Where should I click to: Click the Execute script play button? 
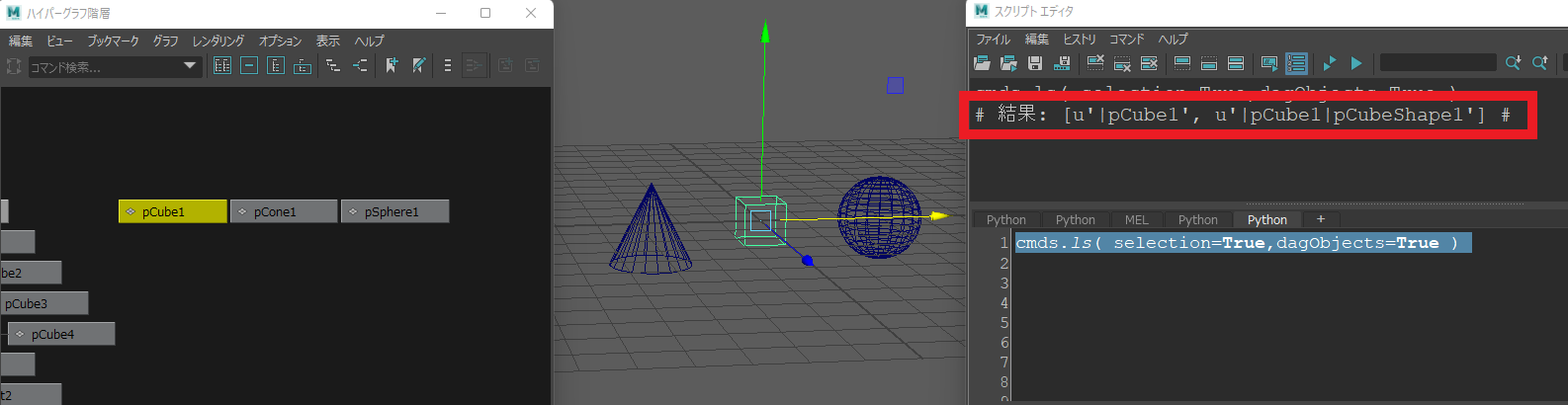[x=1356, y=63]
